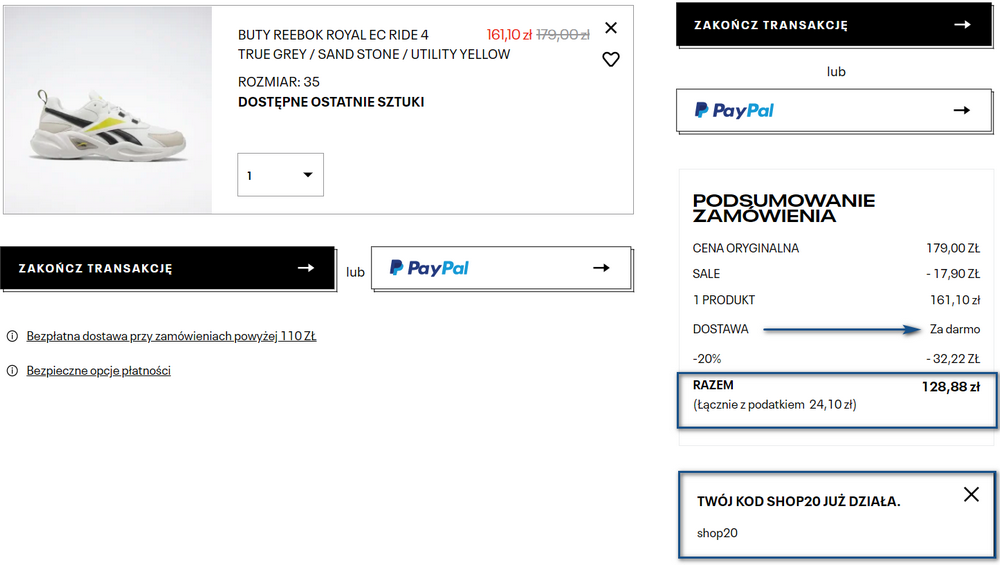Pay with PayPal button in right sidebar
Screen dimensions: 1000x565
pyautogui.click(x=834, y=110)
